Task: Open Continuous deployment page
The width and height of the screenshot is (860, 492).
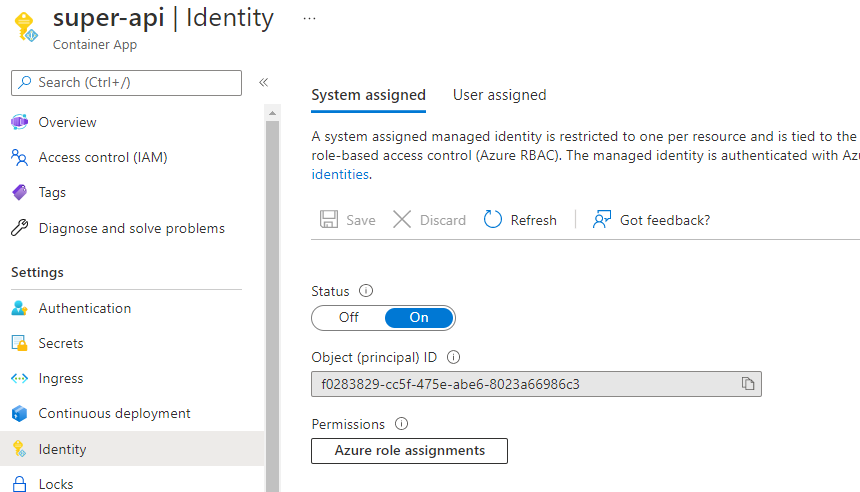Action: (114, 413)
